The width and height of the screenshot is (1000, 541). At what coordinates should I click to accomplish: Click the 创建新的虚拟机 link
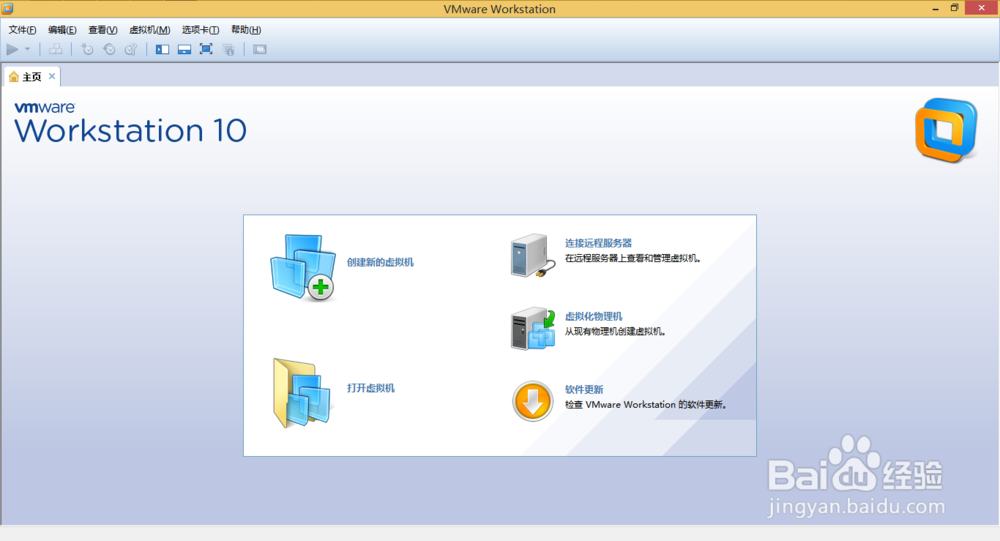380,262
